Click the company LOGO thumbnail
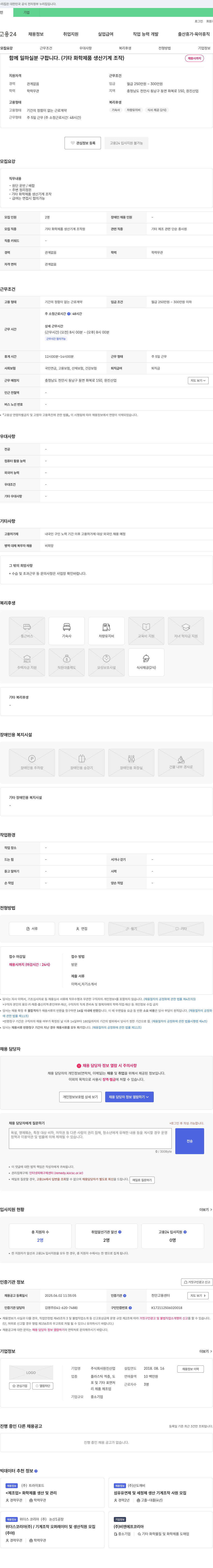Viewport: 213px width, 1568px height. point(31,1373)
